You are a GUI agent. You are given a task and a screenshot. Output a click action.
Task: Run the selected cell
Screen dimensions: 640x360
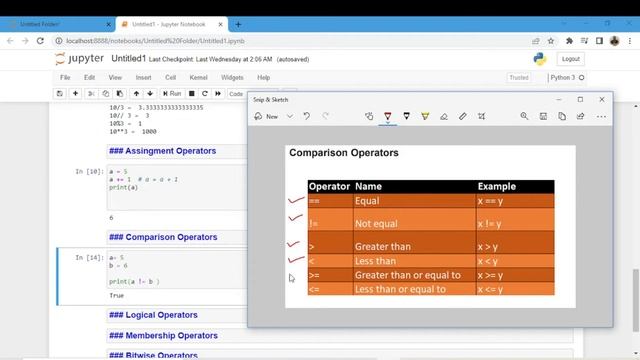coord(172,93)
